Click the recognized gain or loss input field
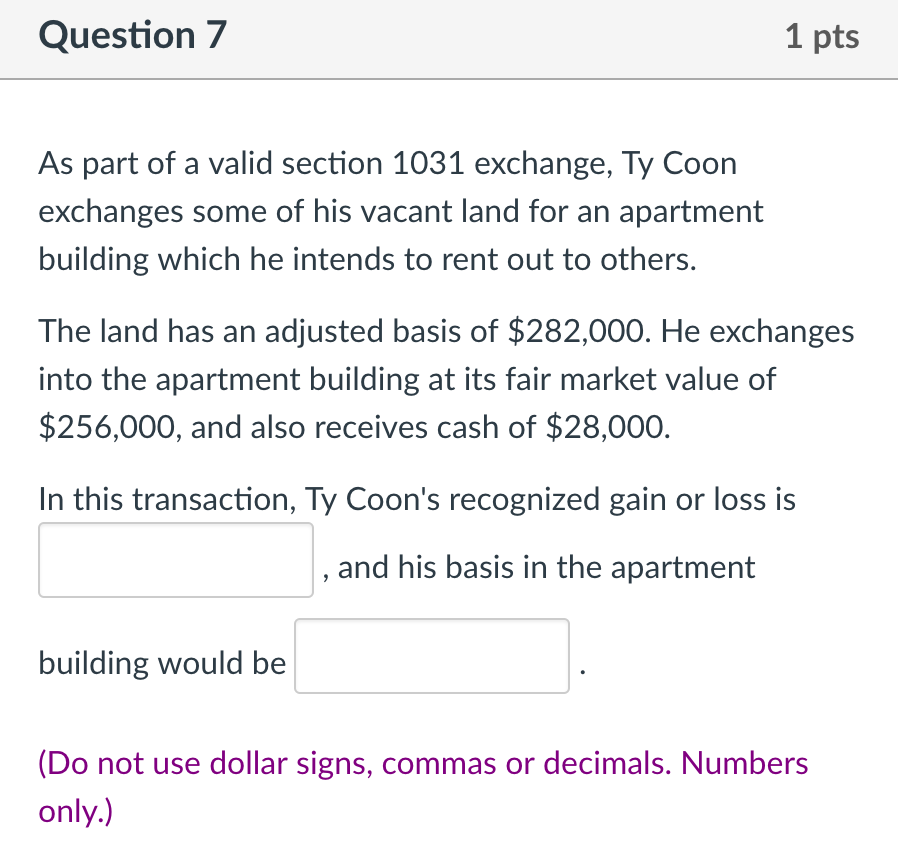The image size is (898, 866). (x=176, y=560)
